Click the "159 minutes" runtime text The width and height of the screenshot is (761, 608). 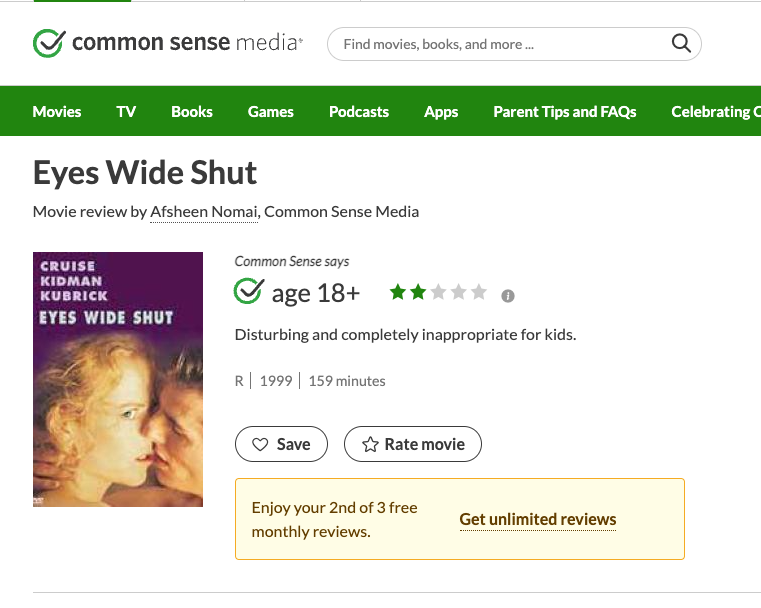[347, 381]
